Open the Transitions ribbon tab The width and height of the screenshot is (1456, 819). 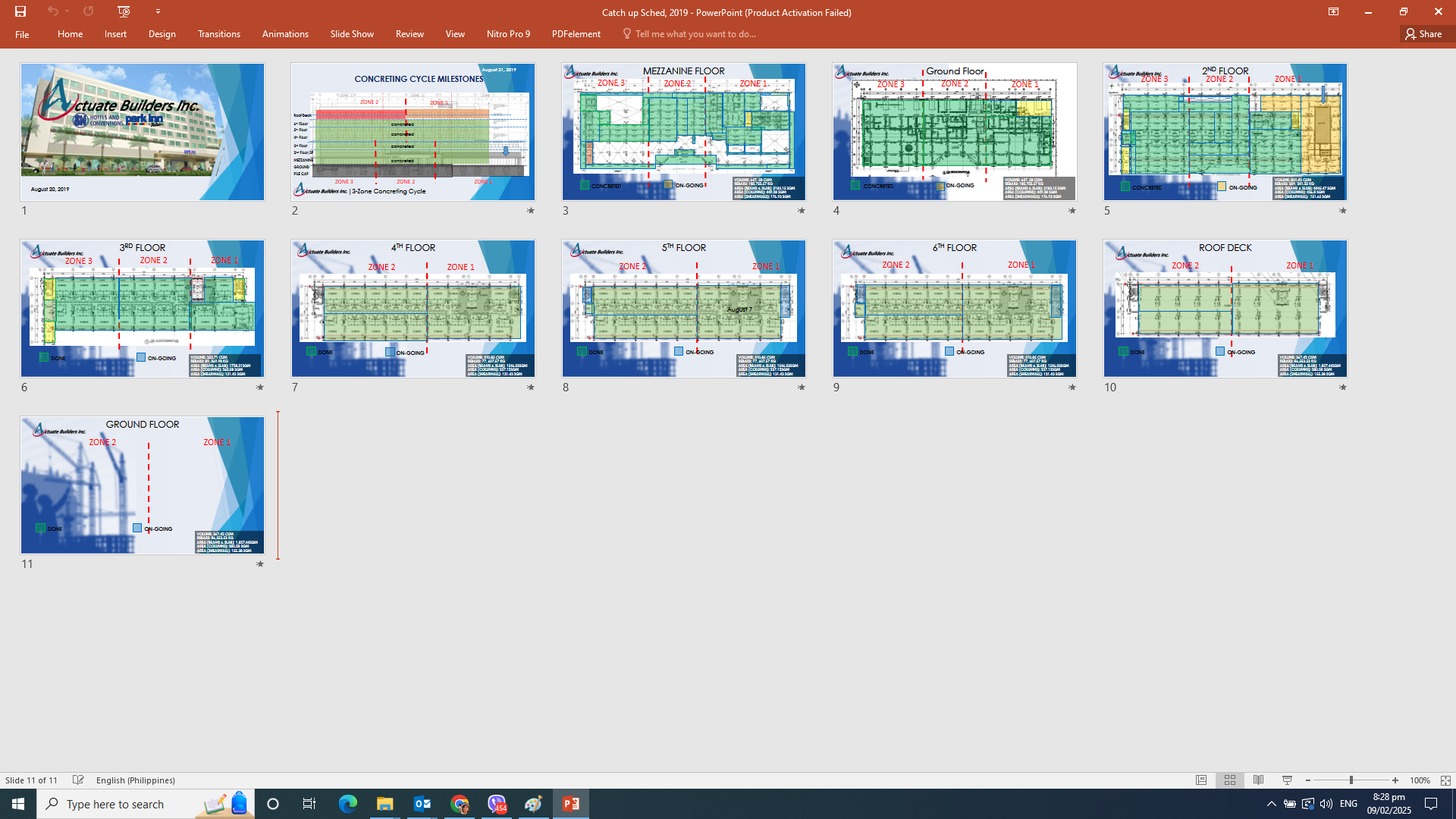point(218,34)
